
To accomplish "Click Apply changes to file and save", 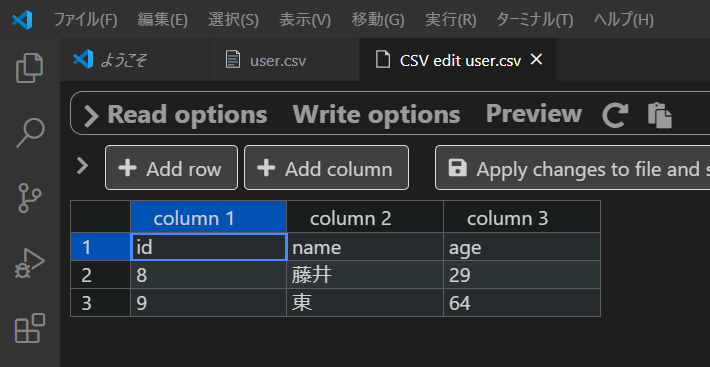I will click(x=573, y=168).
